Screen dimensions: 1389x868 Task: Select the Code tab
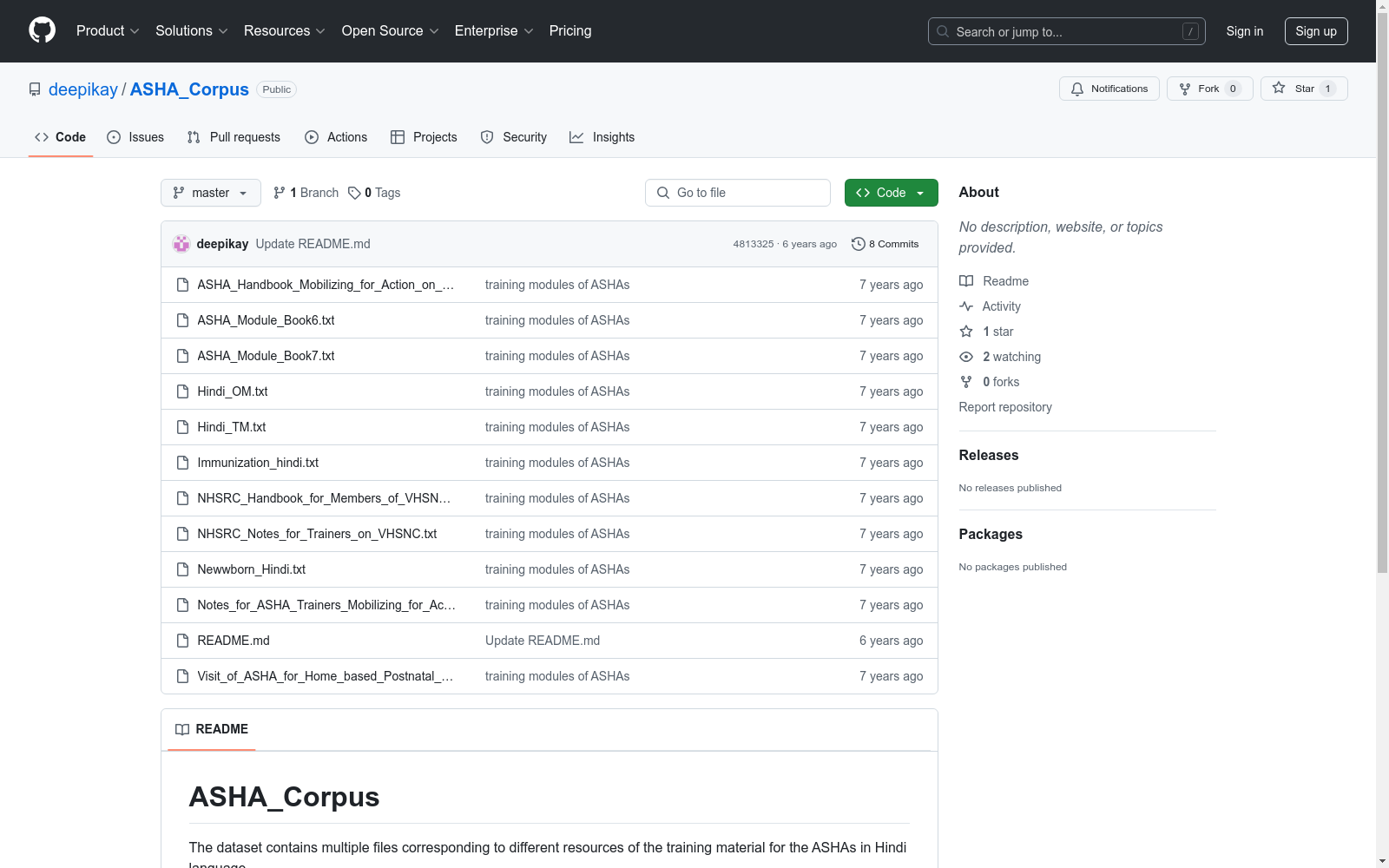[61, 137]
